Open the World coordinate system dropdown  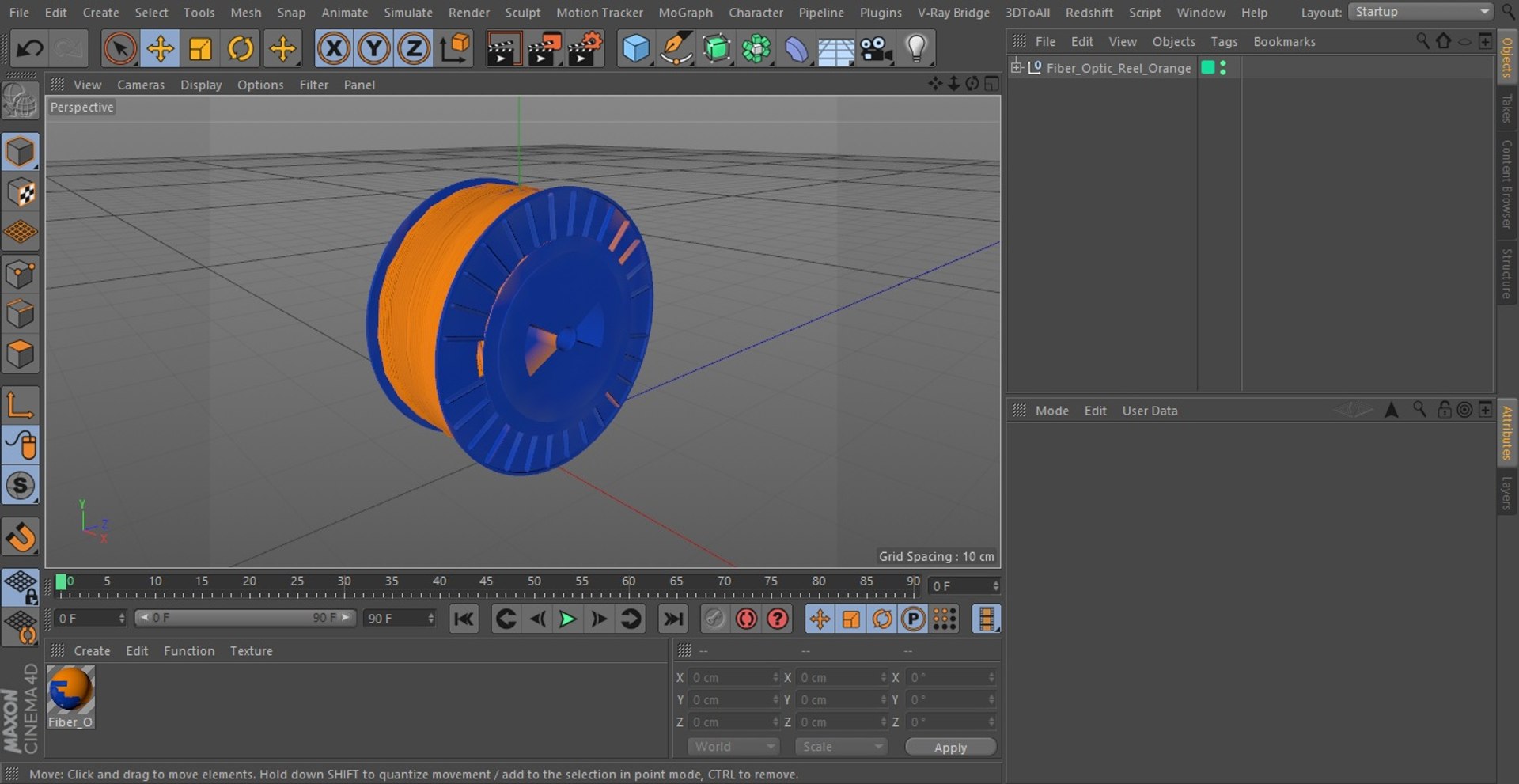pyautogui.click(x=733, y=747)
